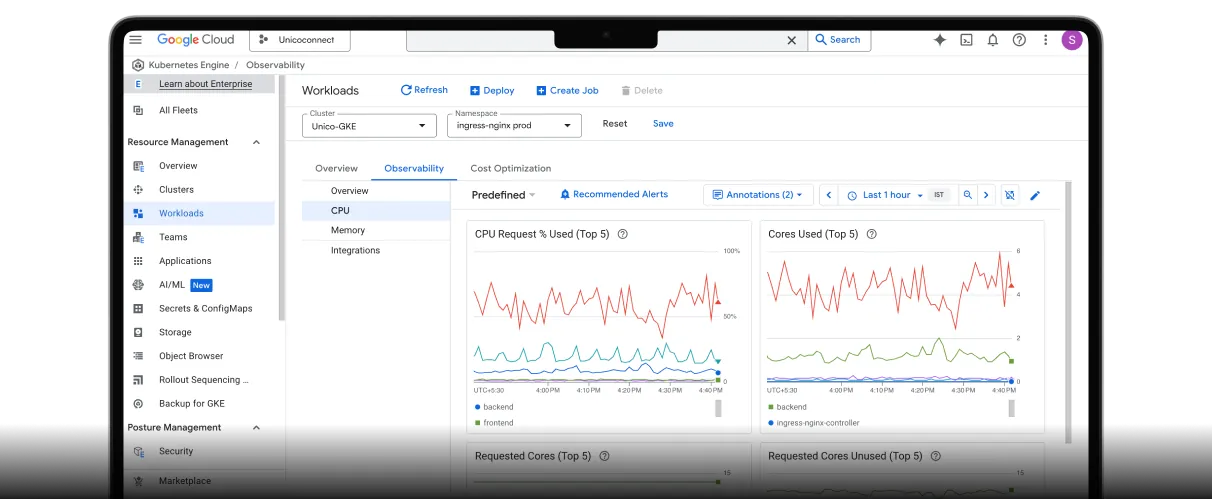Image resolution: width=1212 pixels, height=499 pixels.
Task: Toggle the auto-refresh off icon
Action: (1009, 195)
